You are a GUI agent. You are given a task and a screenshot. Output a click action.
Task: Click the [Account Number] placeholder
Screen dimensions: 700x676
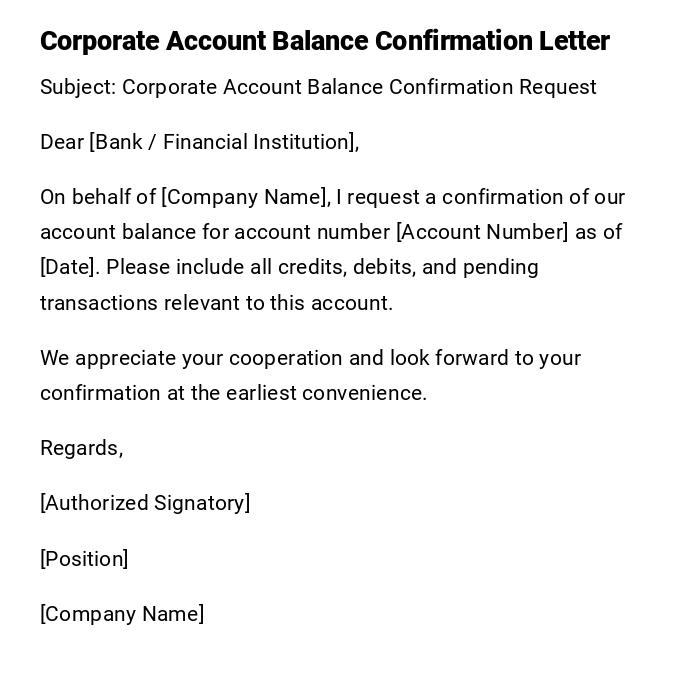pyautogui.click(x=482, y=232)
